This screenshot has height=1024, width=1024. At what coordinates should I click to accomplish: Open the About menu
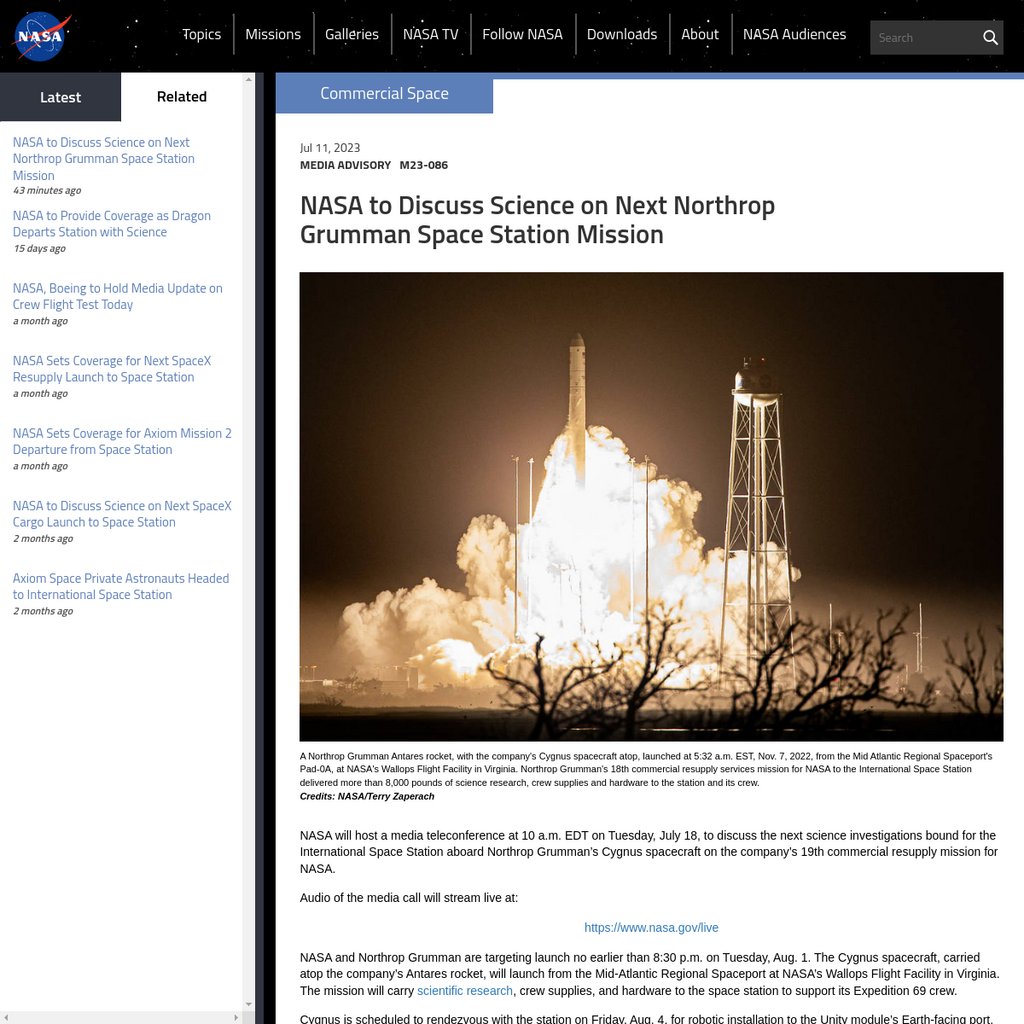[x=699, y=34]
